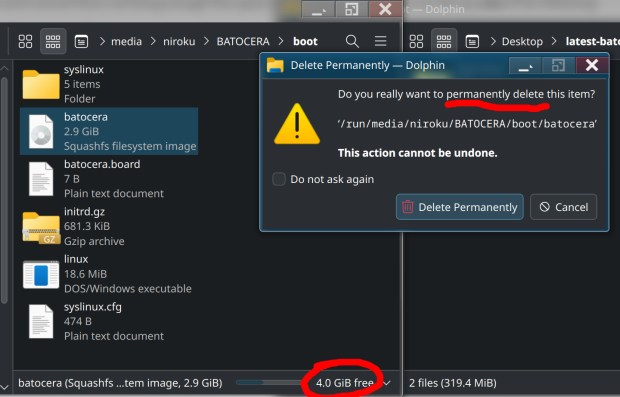
Task: Expand chevron before latest-bato in right window
Action: click(x=554, y=41)
